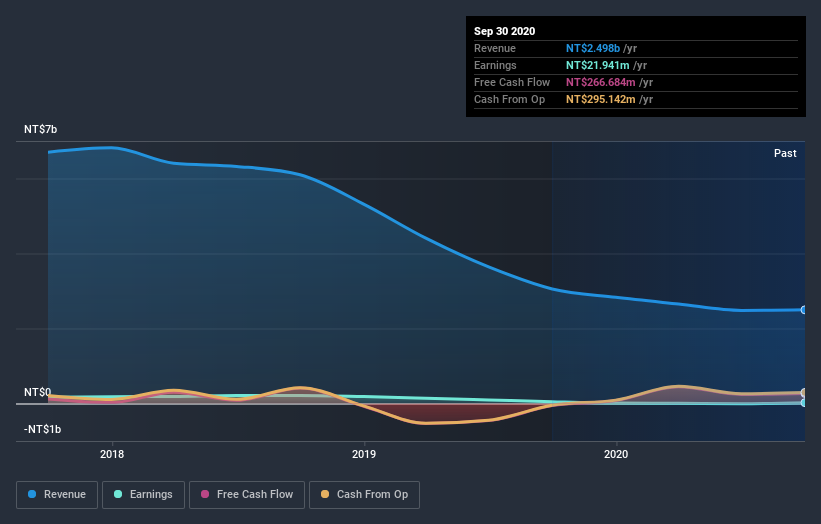Click the 2020 axis label
This screenshot has width=821, height=524.
(616, 454)
